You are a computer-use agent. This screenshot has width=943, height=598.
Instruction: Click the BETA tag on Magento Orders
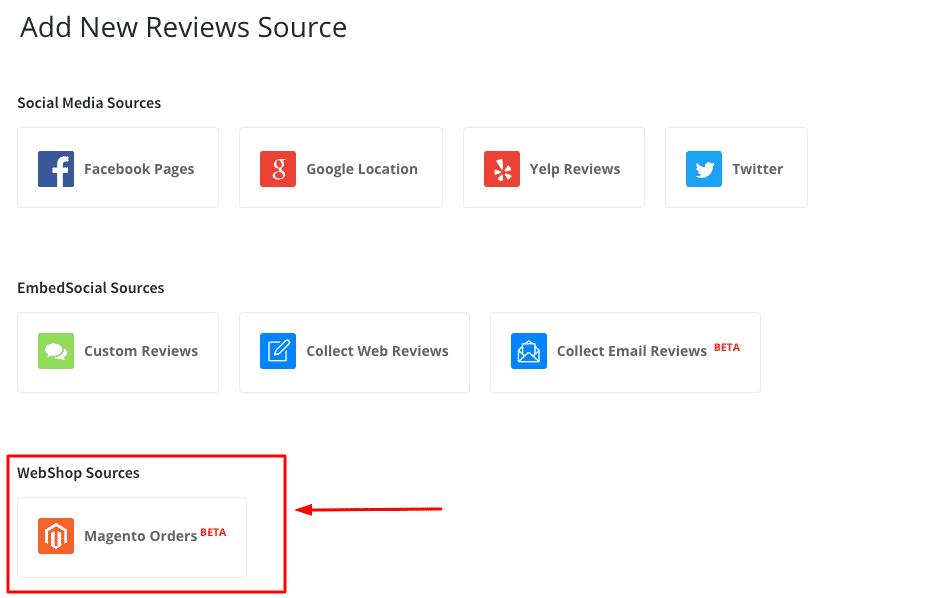[x=213, y=532]
